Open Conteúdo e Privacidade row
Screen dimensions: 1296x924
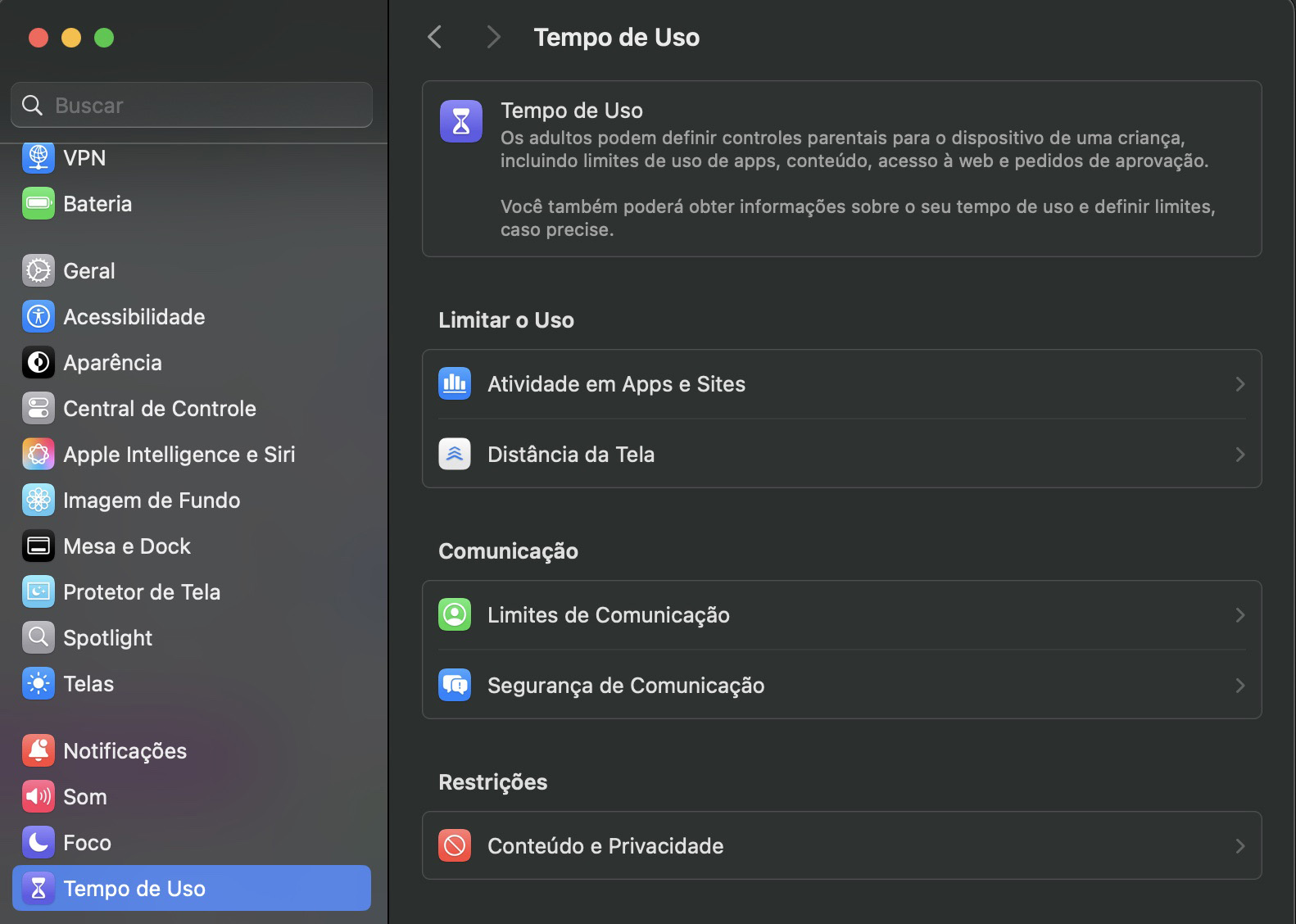coord(841,845)
